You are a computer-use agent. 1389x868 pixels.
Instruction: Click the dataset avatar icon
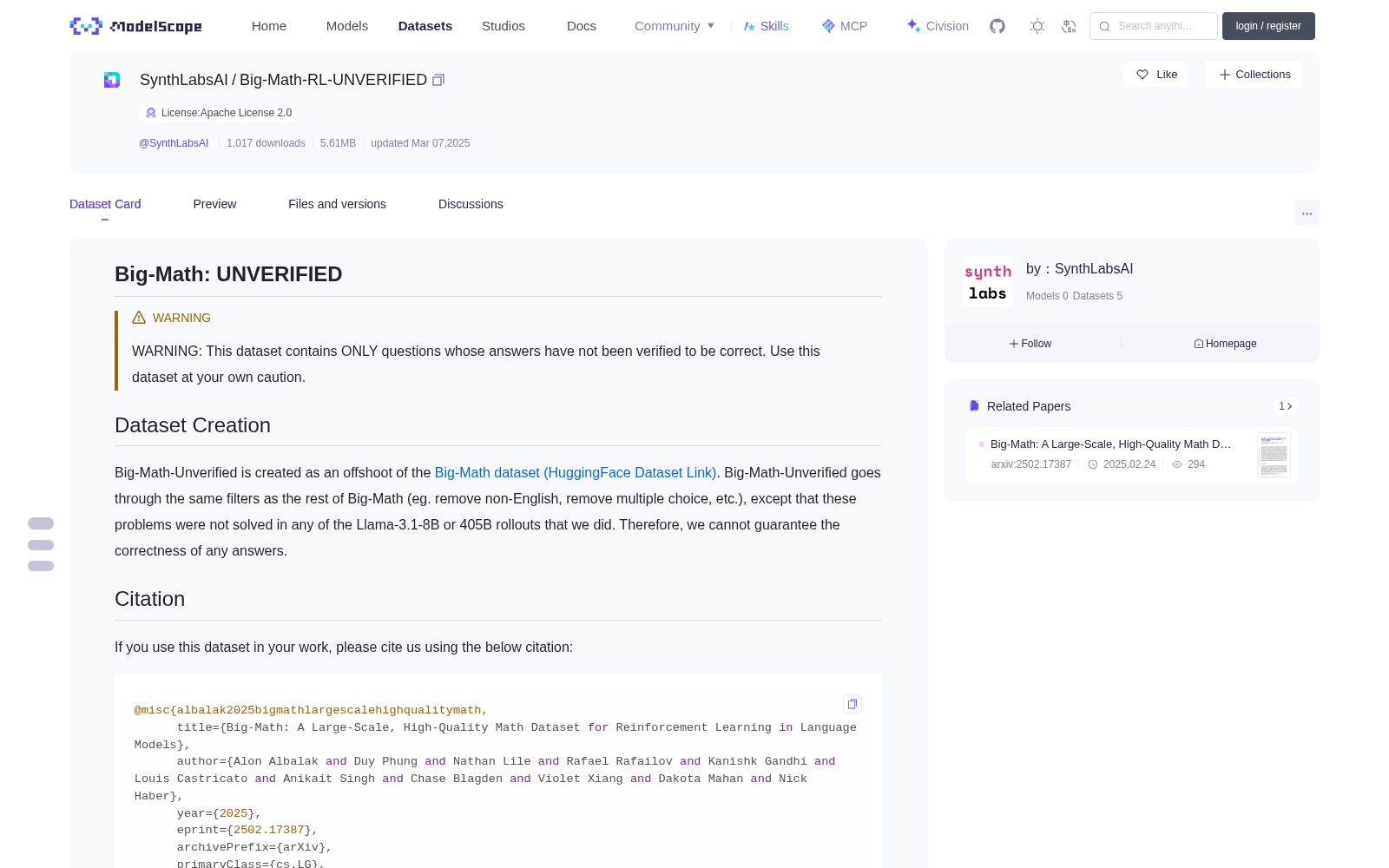(112, 80)
